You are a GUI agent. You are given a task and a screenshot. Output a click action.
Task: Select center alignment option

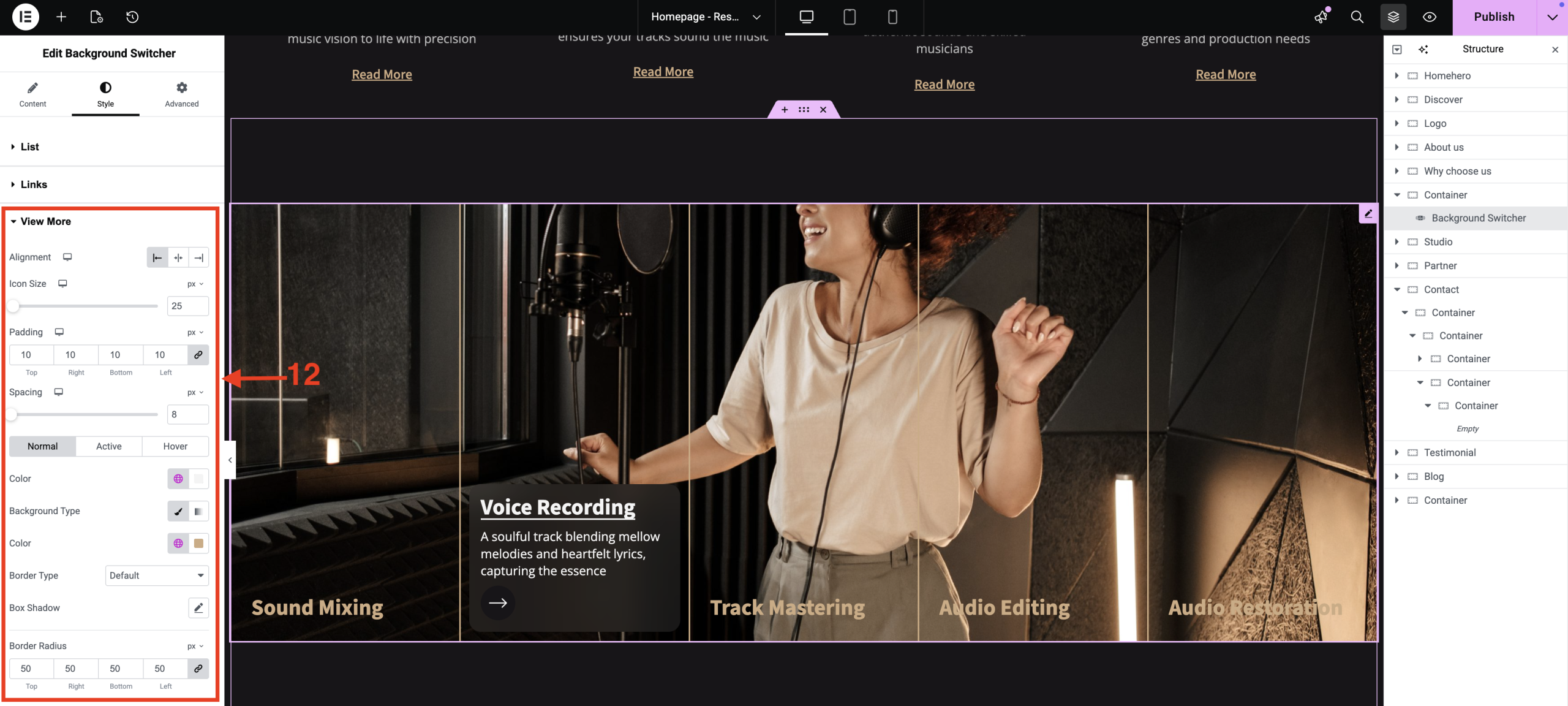(178, 257)
